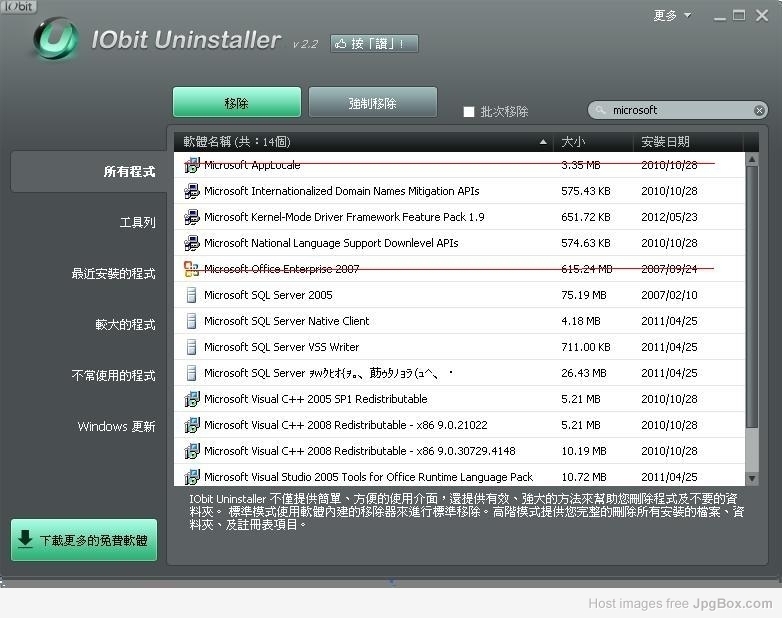Click the Microsoft Office Enterprise 2007 icon
This screenshot has width=782, height=618.
pyautogui.click(x=192, y=269)
